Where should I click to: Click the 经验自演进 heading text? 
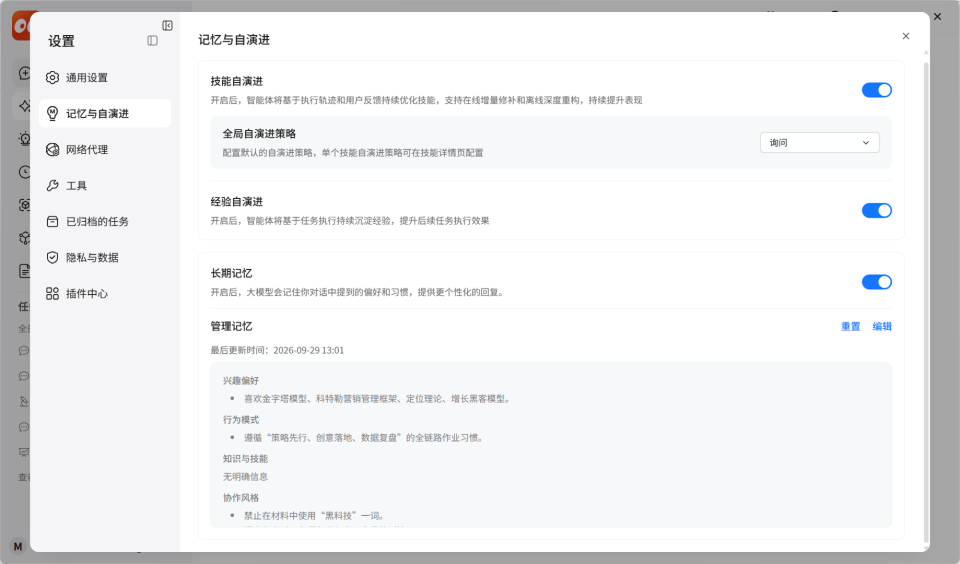tap(237, 201)
